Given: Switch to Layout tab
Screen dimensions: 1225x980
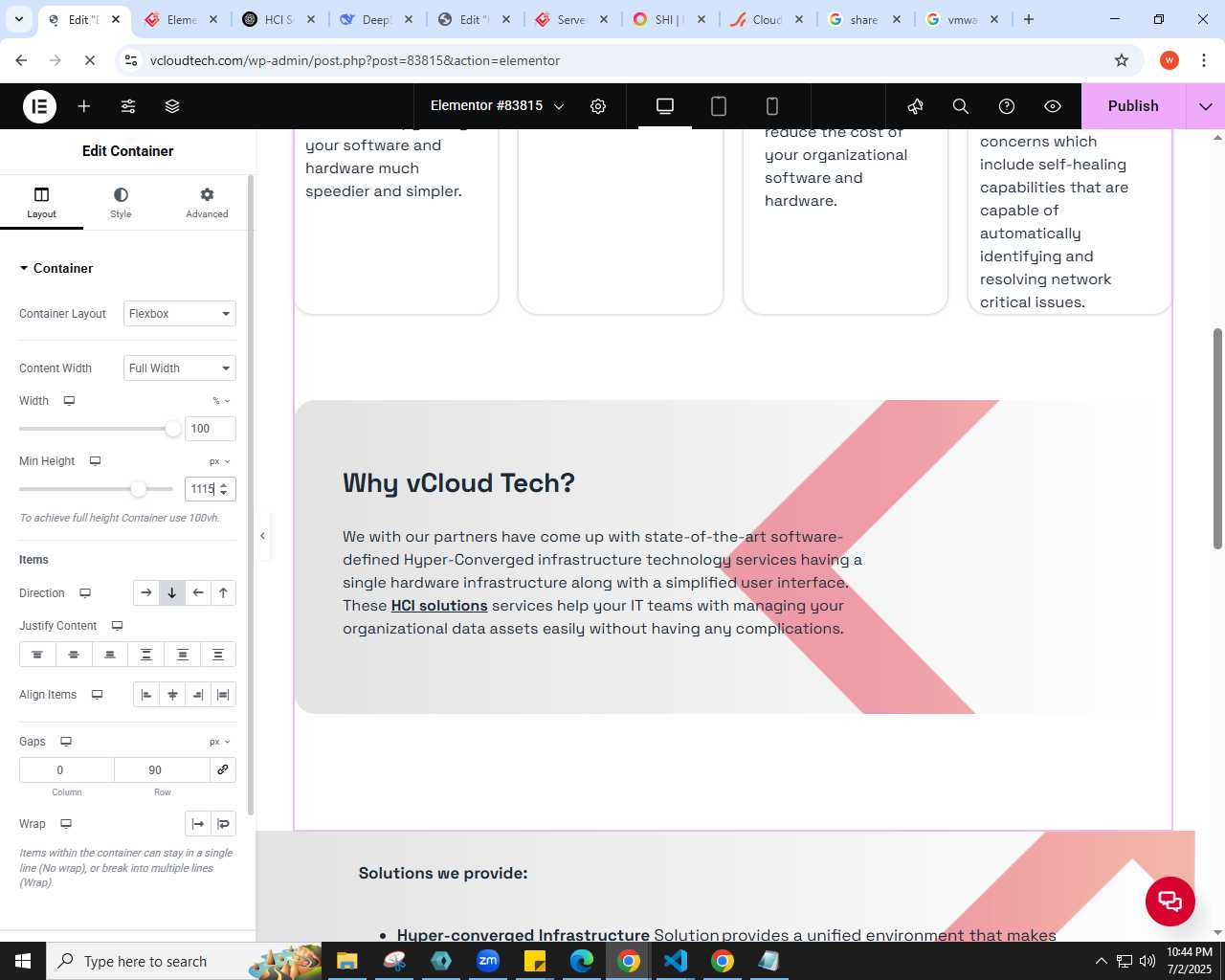Looking at the screenshot, I should point(41,203).
